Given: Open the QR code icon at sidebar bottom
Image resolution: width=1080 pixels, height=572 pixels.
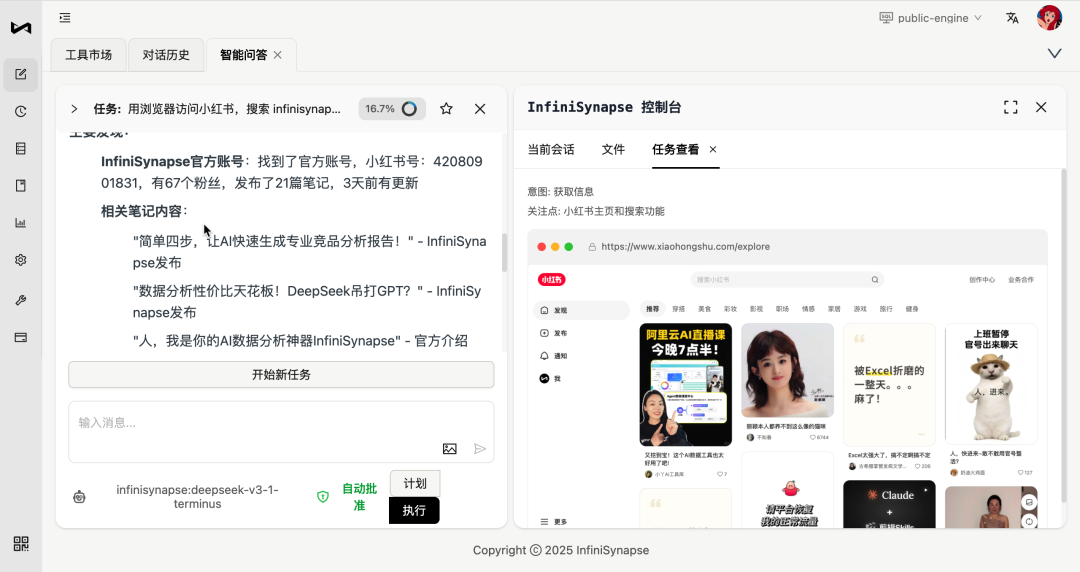Looking at the screenshot, I should [21, 544].
